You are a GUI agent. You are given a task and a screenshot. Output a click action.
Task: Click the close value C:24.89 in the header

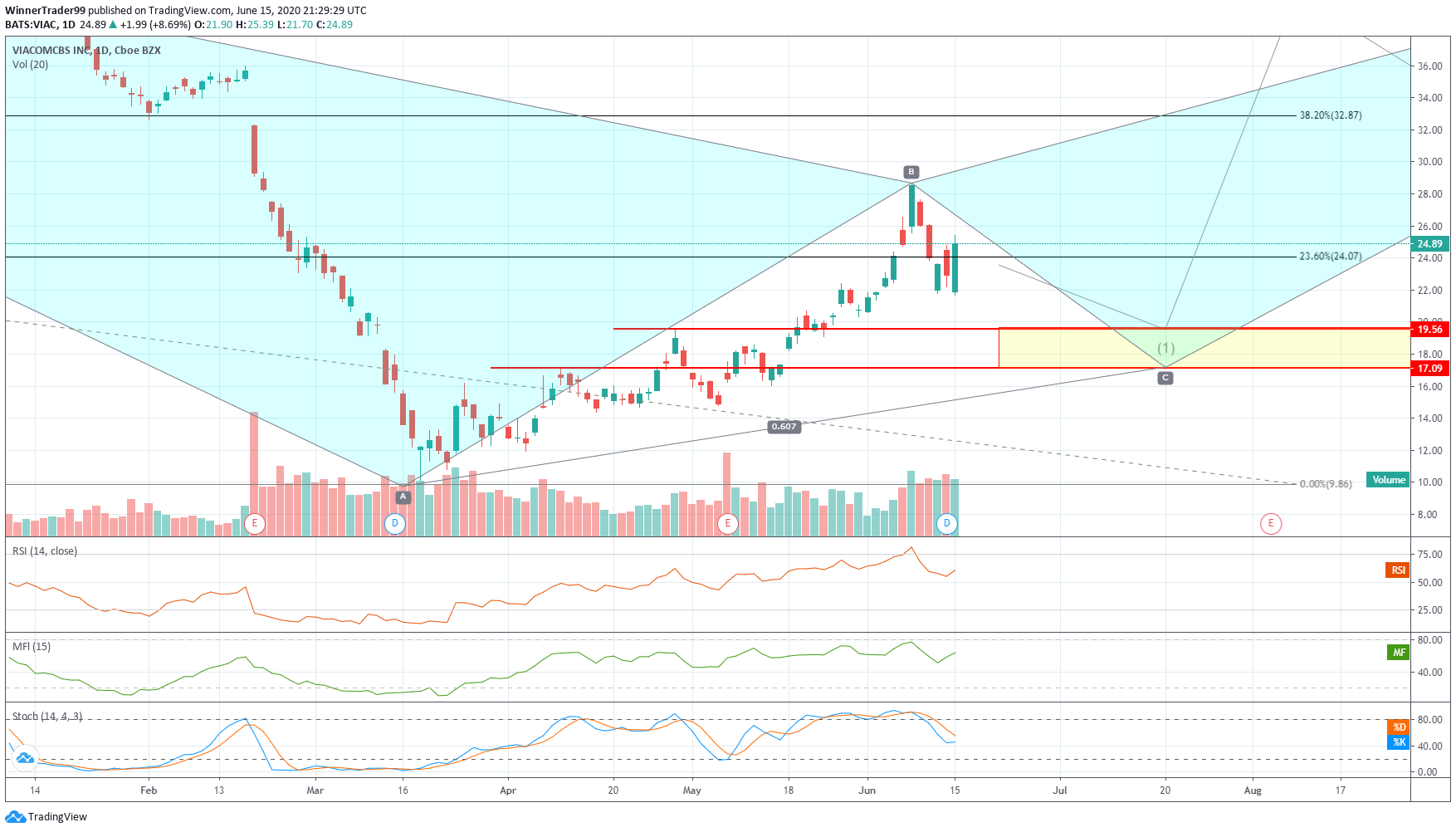click(335, 25)
